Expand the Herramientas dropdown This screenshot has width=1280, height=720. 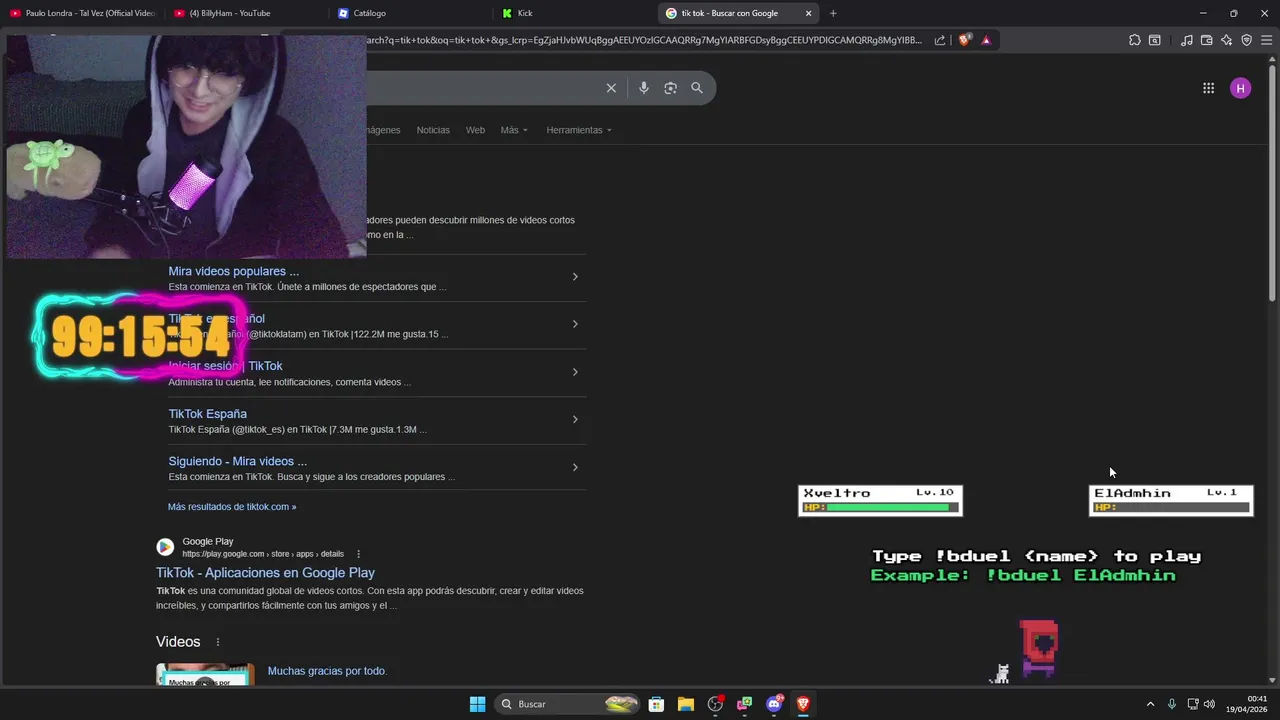point(579,130)
